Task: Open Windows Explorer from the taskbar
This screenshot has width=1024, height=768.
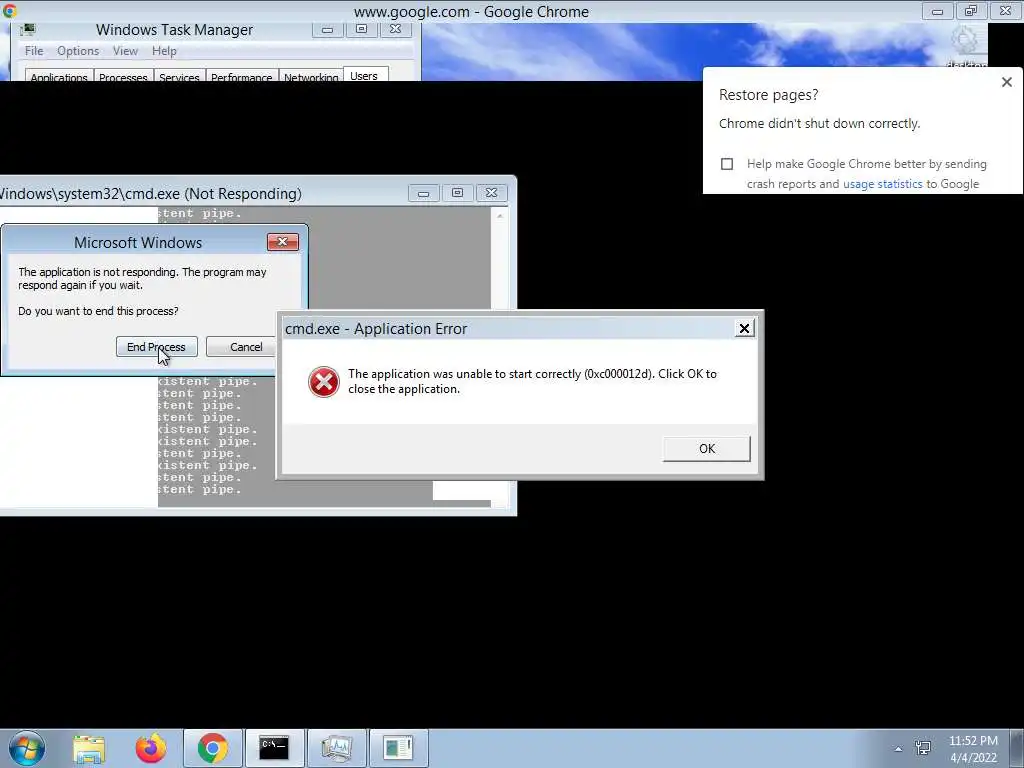Action: (89, 748)
